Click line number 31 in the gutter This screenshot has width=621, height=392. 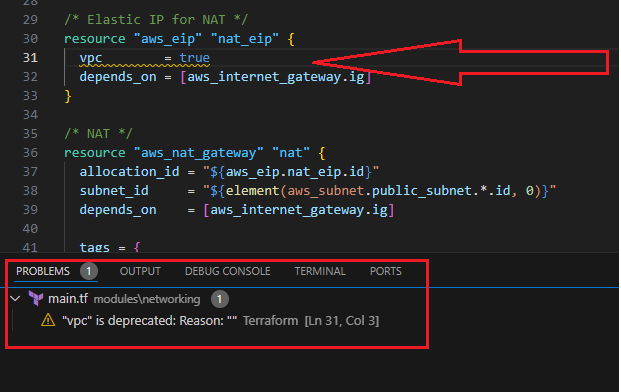coord(30,58)
